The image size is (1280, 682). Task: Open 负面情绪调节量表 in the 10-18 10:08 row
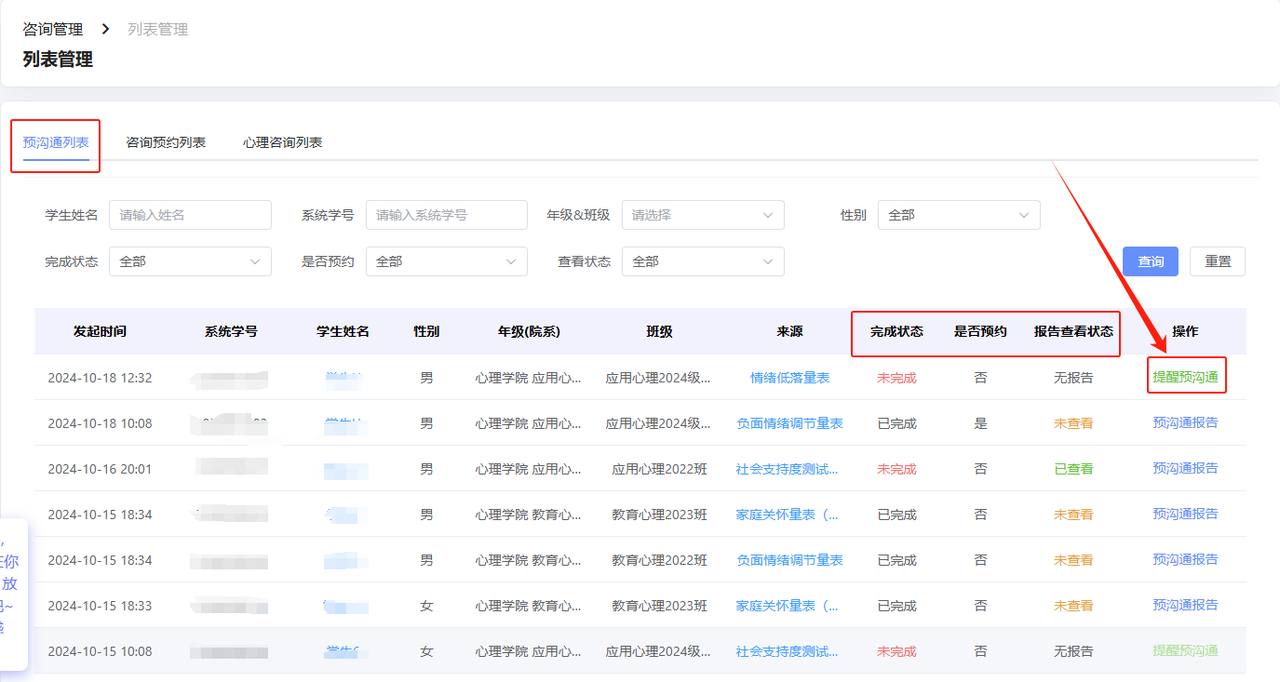pos(790,424)
